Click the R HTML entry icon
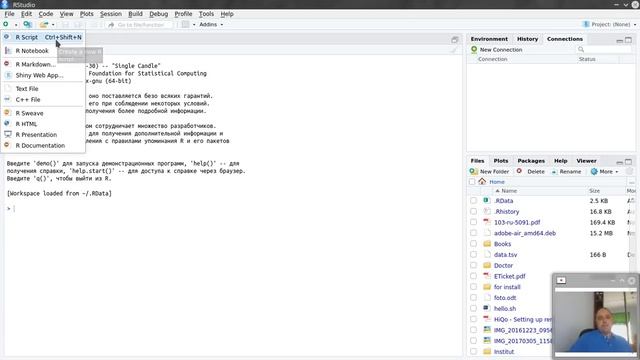The image size is (640, 360). click(7, 123)
